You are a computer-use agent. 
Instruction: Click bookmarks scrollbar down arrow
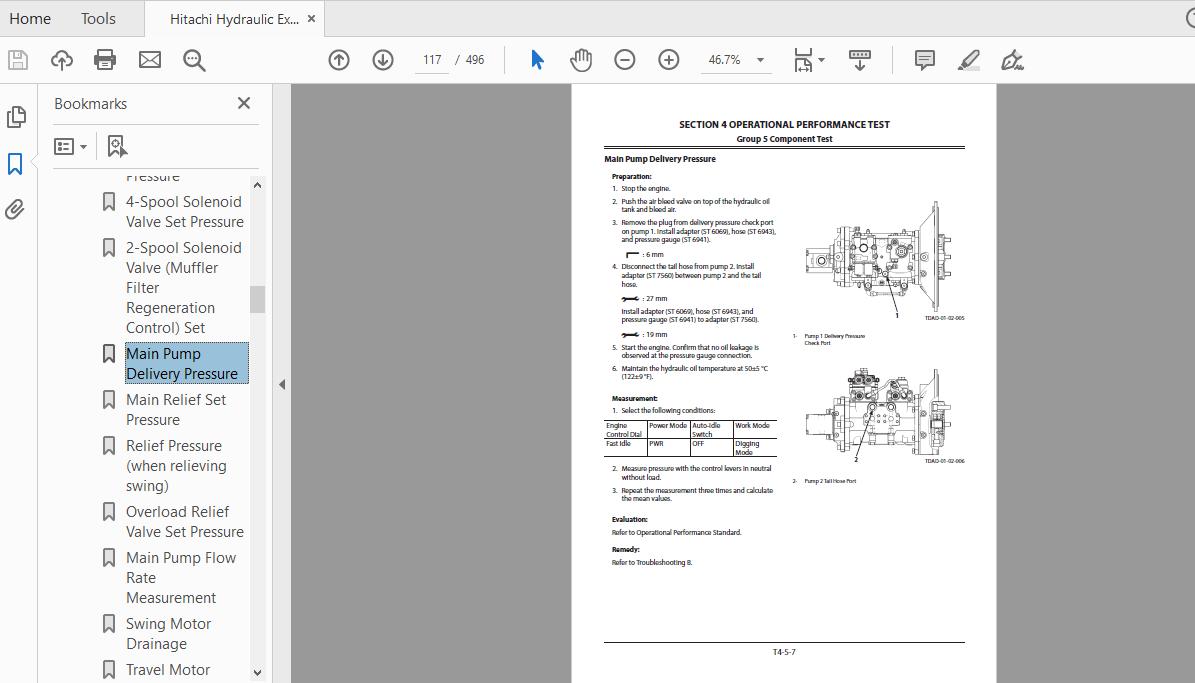pyautogui.click(x=257, y=672)
